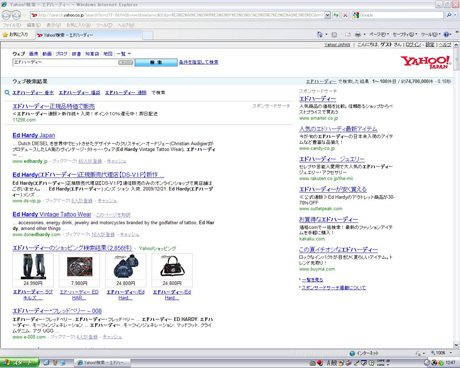
Task: Switch to the 画像 (Images) search tab
Action: pos(33,54)
